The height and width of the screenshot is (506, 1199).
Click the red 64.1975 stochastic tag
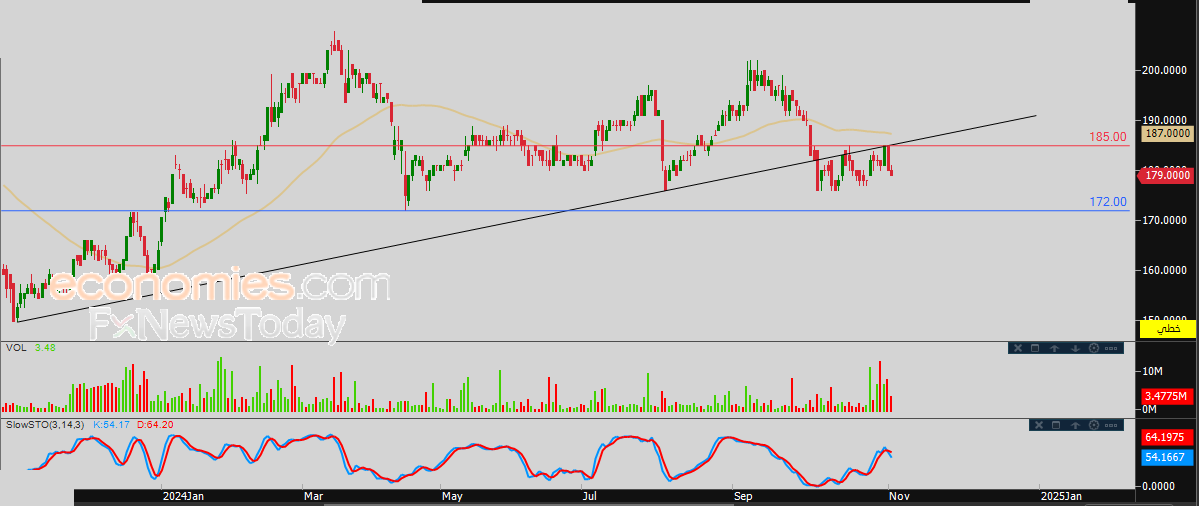point(1168,438)
